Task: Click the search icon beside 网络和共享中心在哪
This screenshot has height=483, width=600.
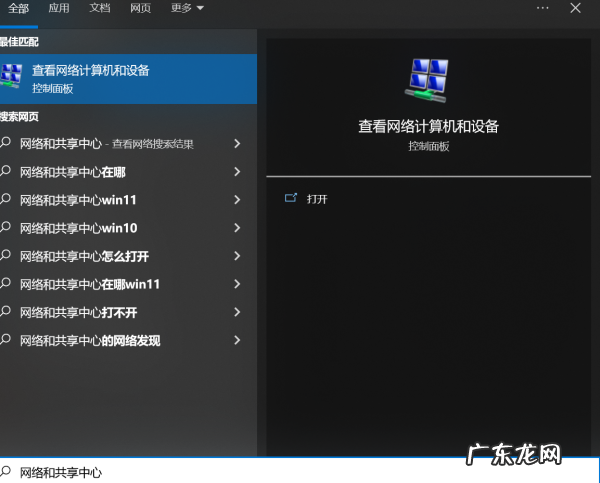Action: pyautogui.click(x=6, y=172)
